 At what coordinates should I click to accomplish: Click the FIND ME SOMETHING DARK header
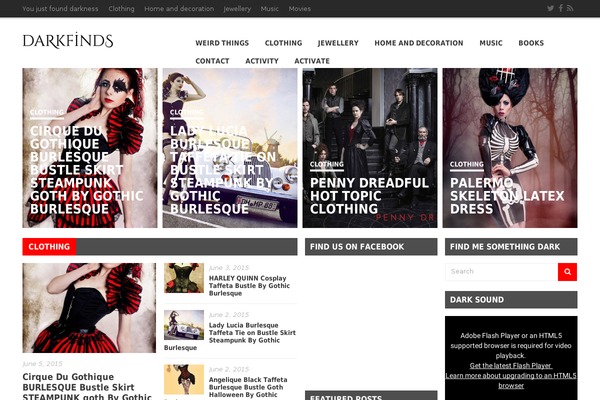[511, 247]
